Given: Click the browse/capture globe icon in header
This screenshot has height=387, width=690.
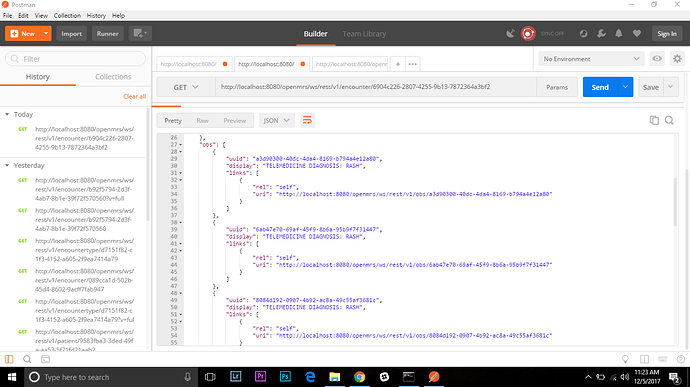Looking at the screenshot, I should pos(584,33).
